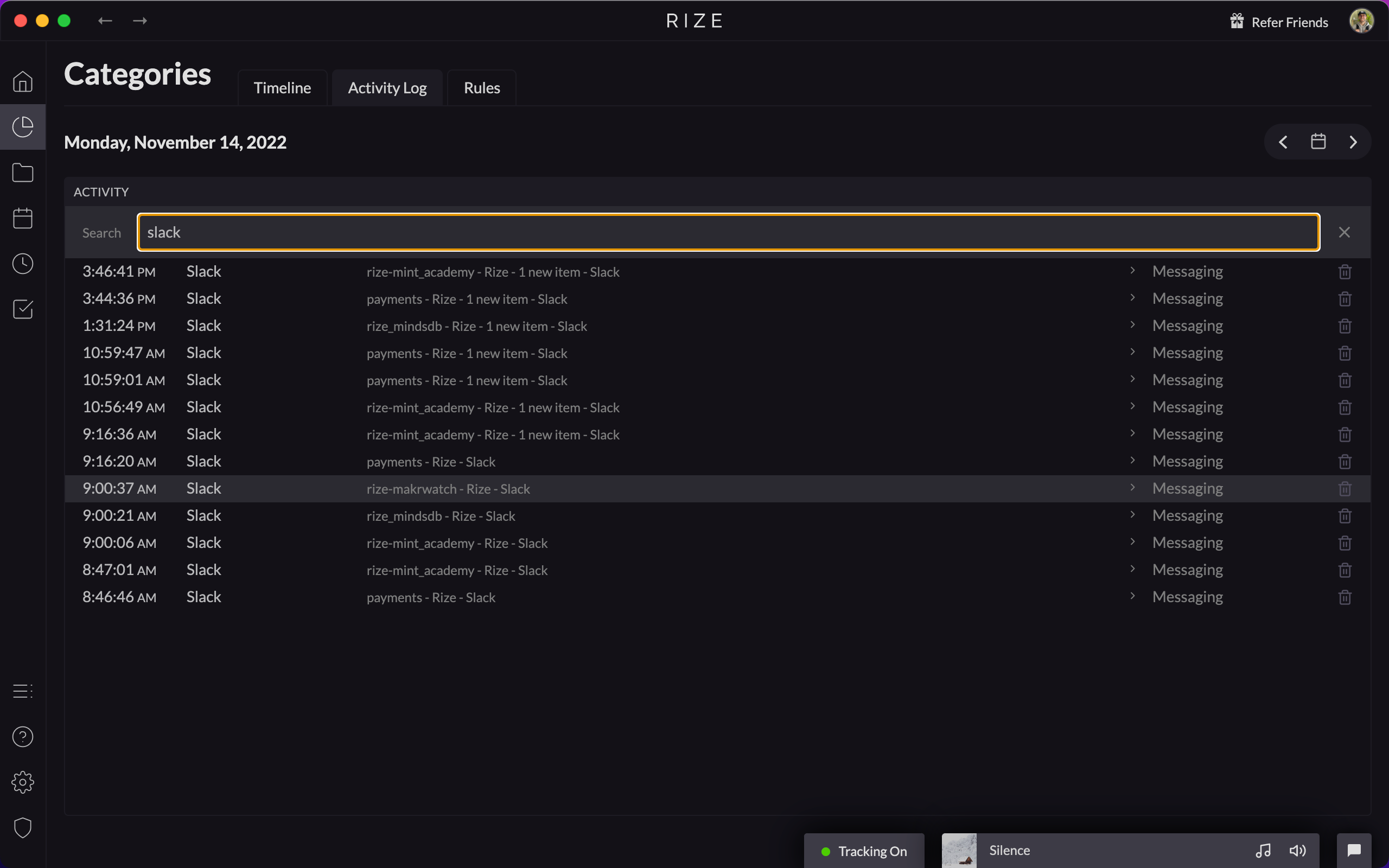Open the Privacy shield sidebar icon
1389x868 pixels.
point(22,828)
